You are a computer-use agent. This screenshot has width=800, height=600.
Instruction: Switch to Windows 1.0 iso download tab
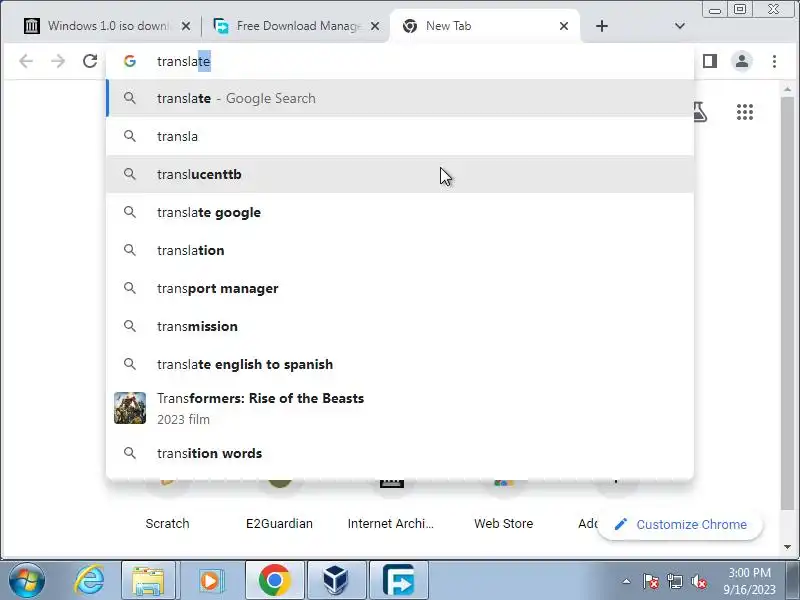(107, 26)
